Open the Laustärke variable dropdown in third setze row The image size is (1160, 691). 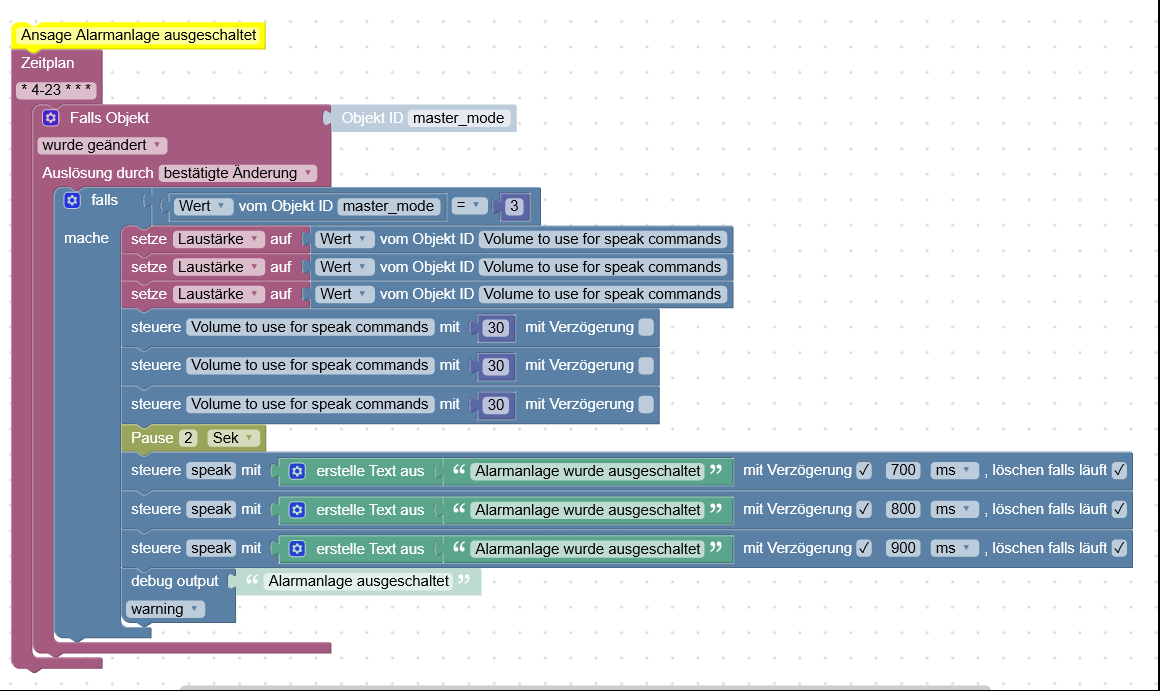pos(218,294)
